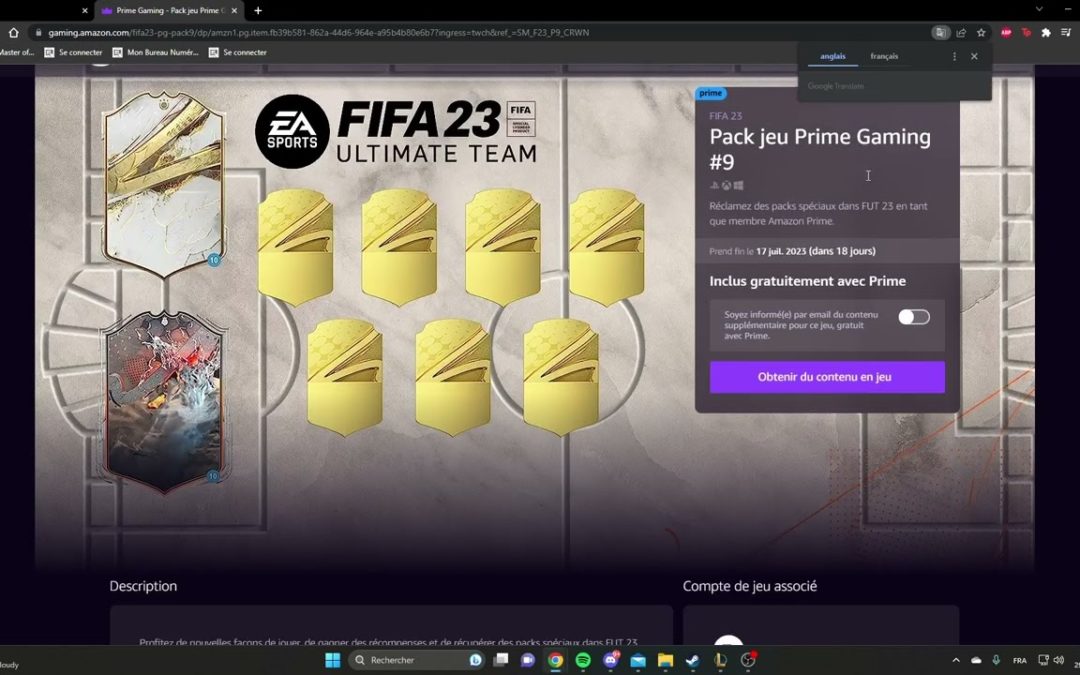Open the Master of... bookmark
The height and width of the screenshot is (675, 1080).
17,52
